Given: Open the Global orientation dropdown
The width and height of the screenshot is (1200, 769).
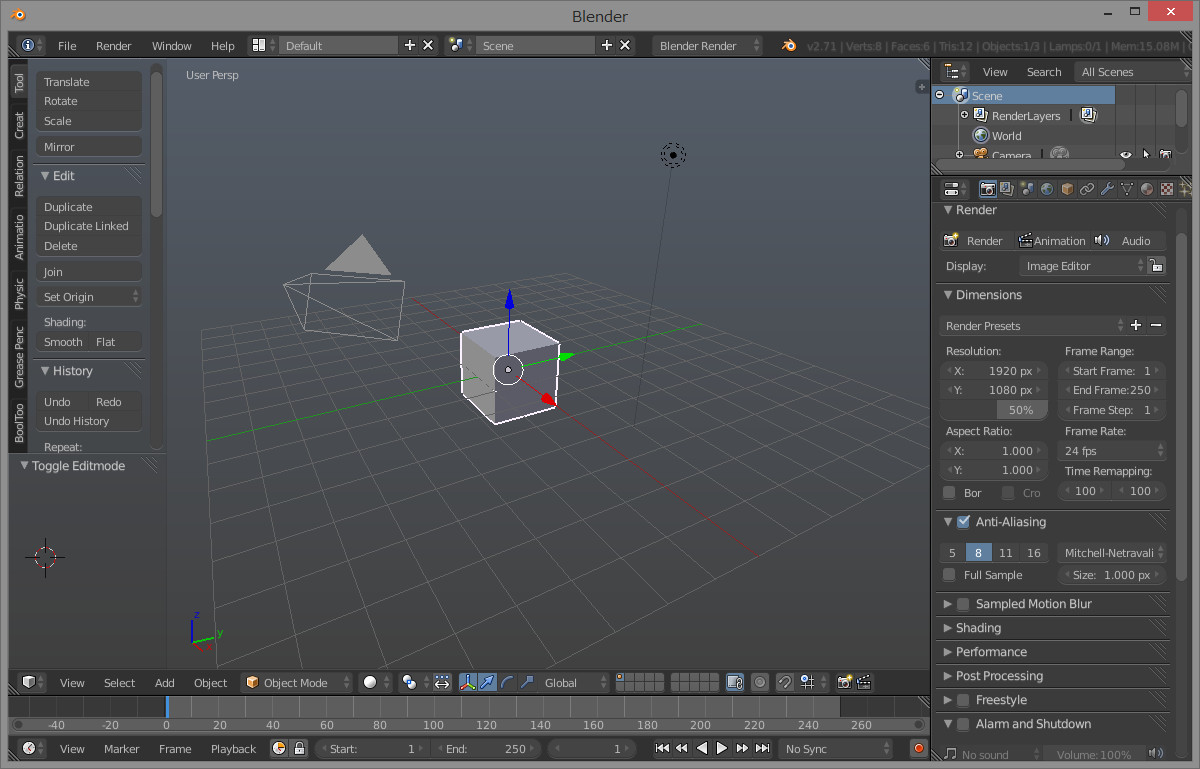Looking at the screenshot, I should (x=575, y=682).
